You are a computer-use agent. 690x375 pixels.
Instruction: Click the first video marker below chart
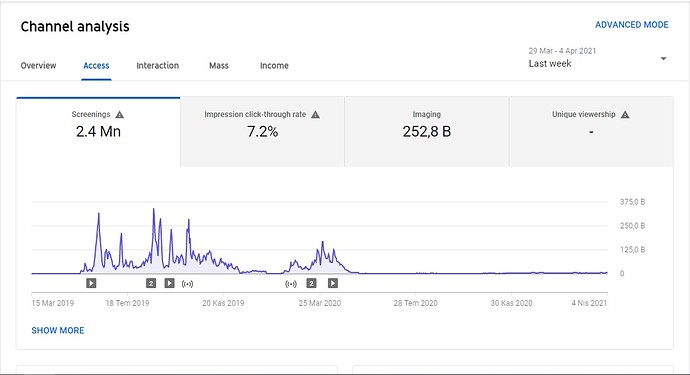coord(91,283)
